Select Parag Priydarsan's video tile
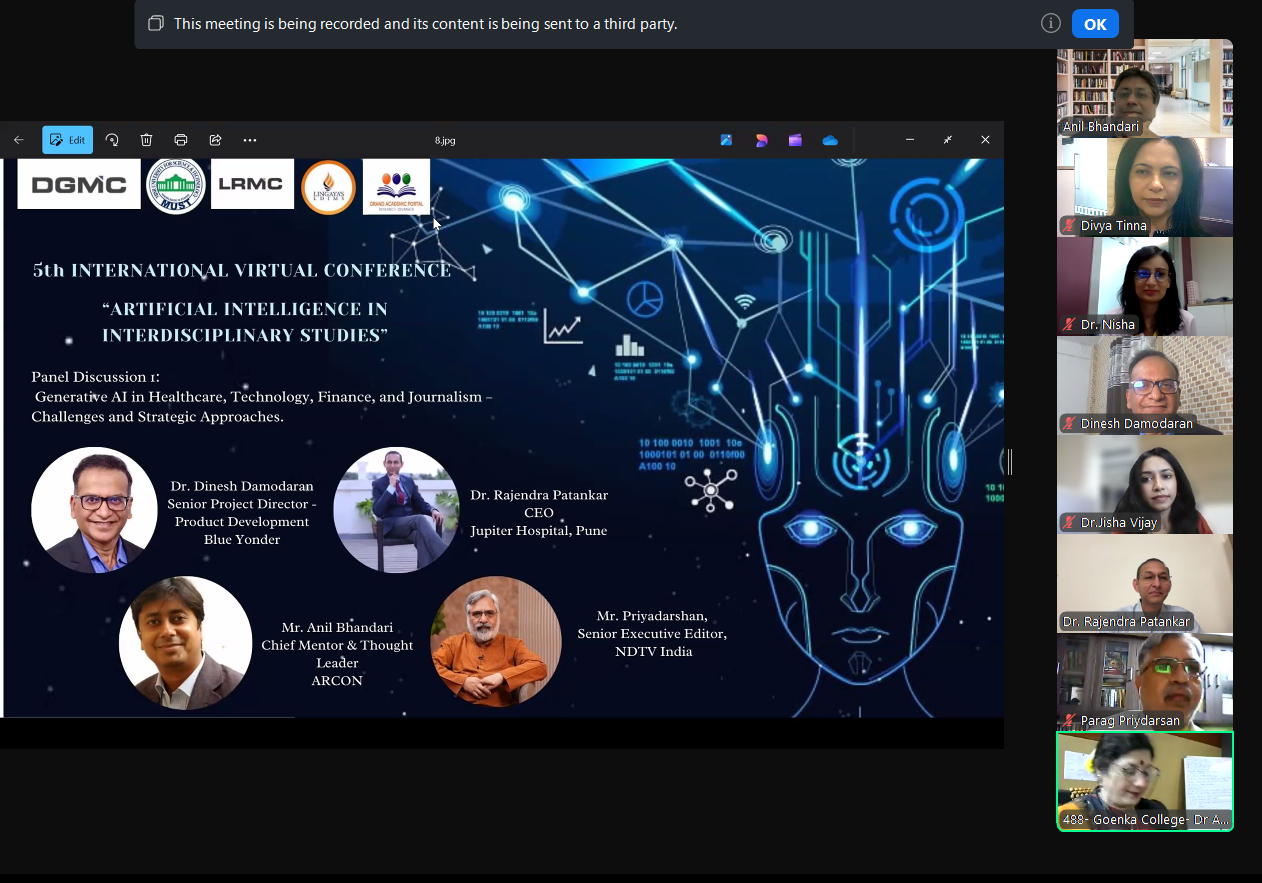The width and height of the screenshot is (1262, 883). point(1145,682)
